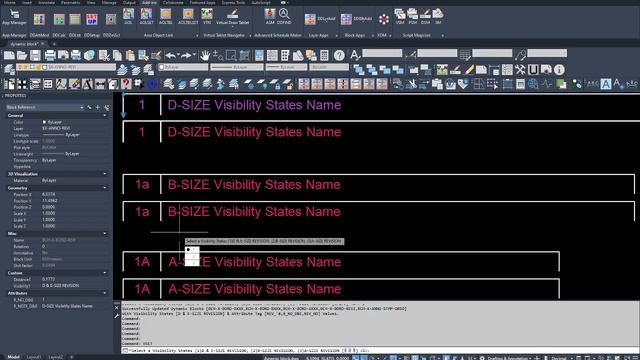Switch to the Insert ribbon tab
The height and width of the screenshot is (360, 640).
(x=27, y=2)
